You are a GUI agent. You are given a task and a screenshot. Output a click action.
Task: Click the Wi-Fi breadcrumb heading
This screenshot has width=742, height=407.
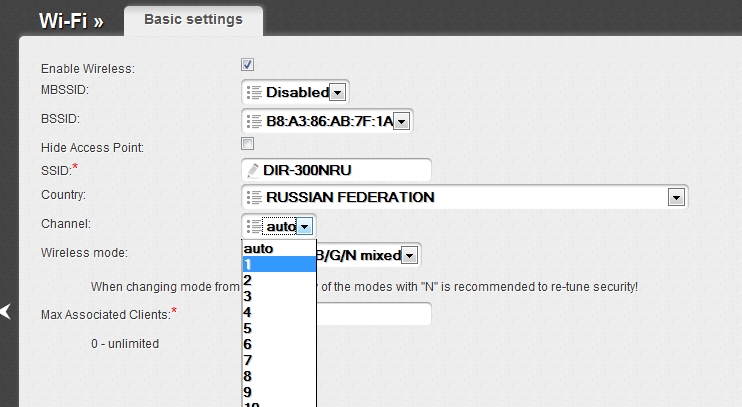(70, 21)
